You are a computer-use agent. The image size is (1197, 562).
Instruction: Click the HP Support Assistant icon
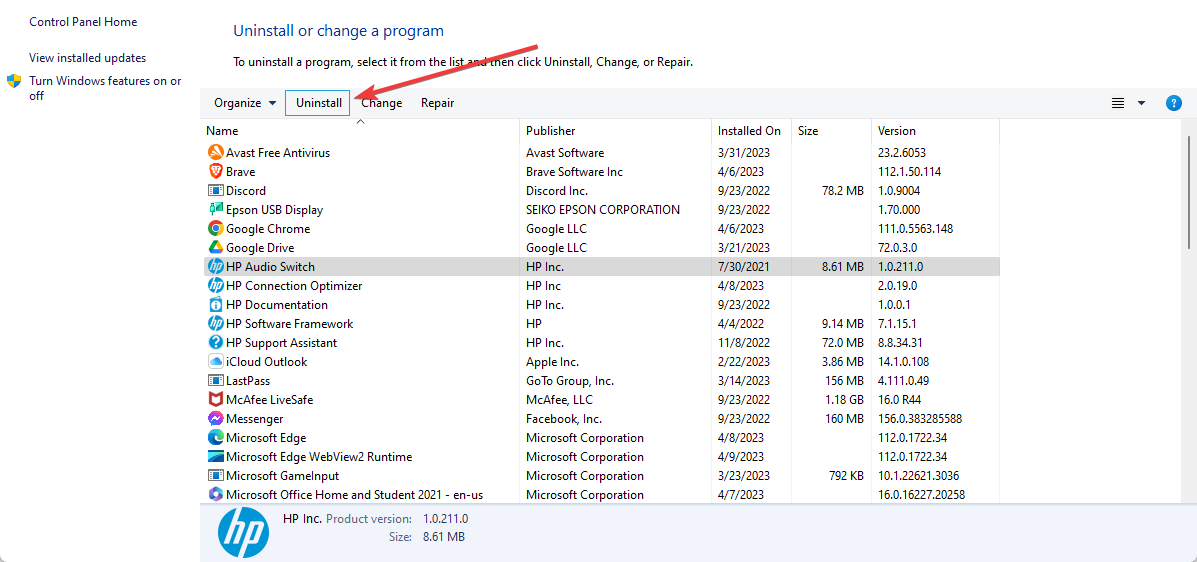tap(215, 343)
